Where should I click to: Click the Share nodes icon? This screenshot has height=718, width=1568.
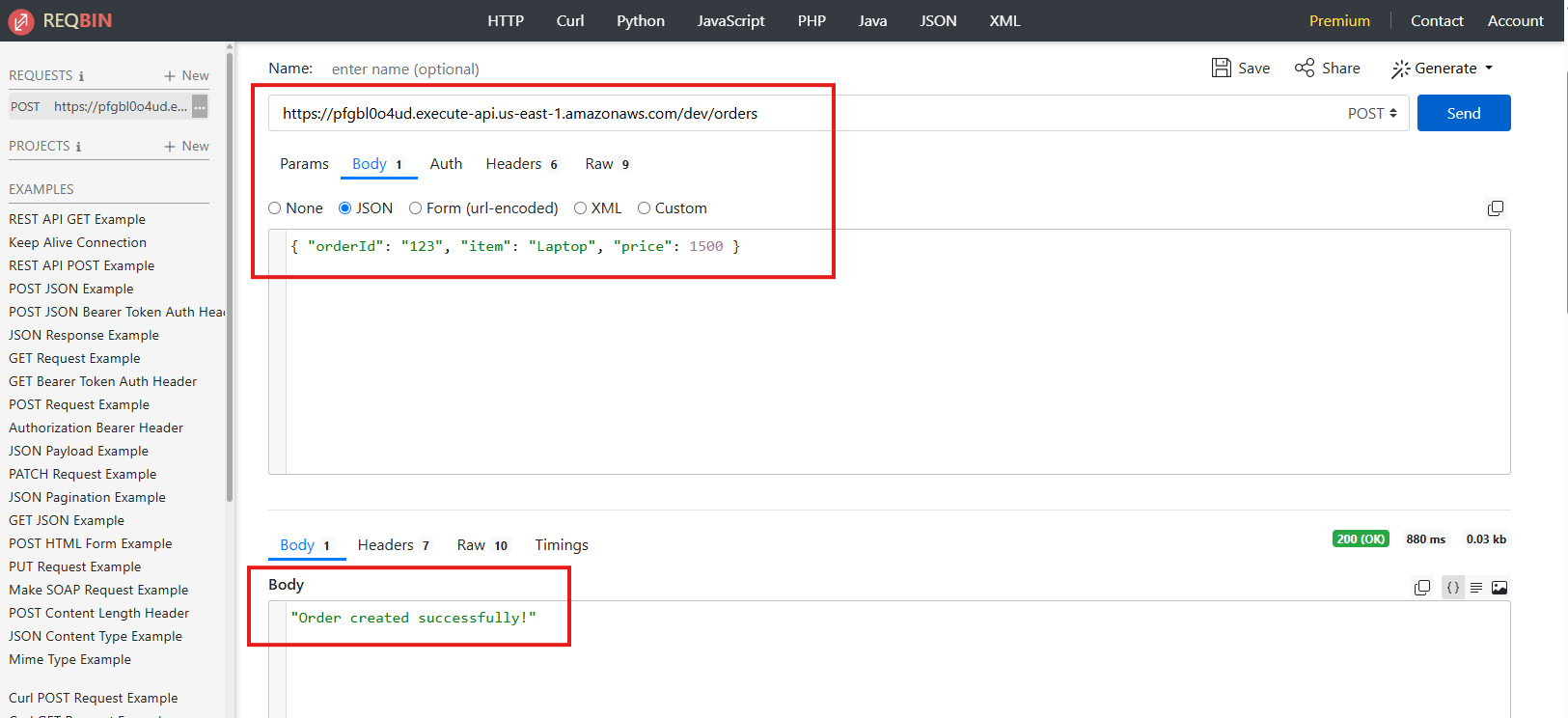tap(1305, 68)
